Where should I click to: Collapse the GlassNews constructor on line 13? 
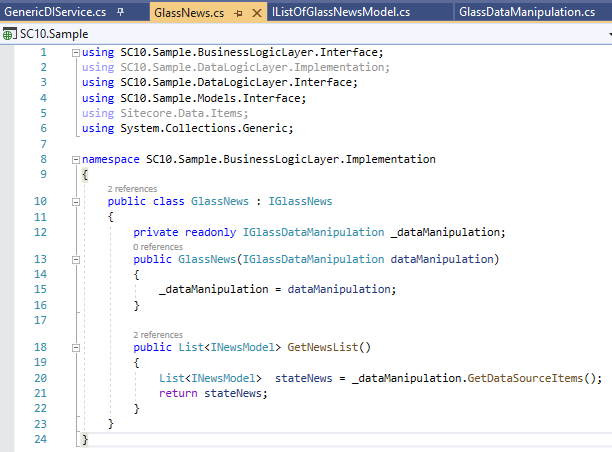76,260
